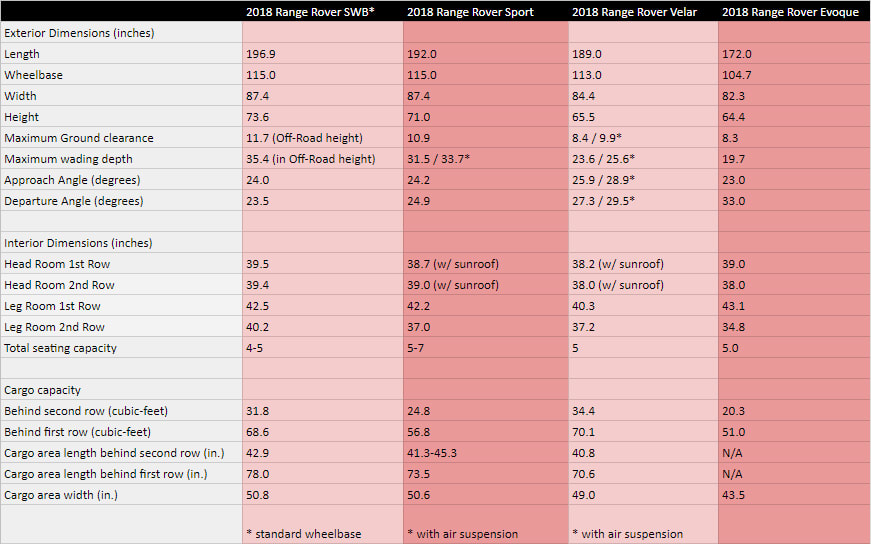The image size is (871, 544).
Task: Select the 2018 Range Rover Velar header
Action: (633, 12)
